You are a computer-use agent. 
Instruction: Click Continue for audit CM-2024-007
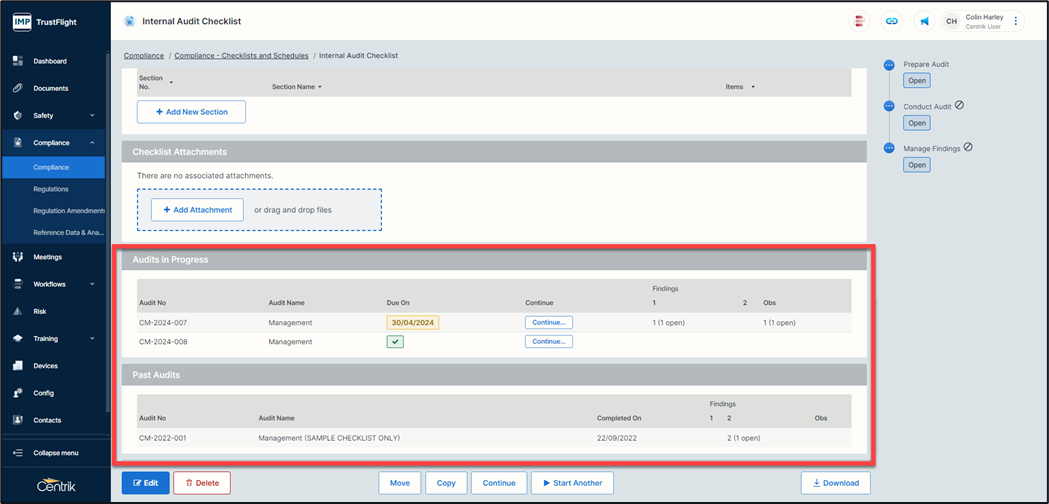(548, 323)
